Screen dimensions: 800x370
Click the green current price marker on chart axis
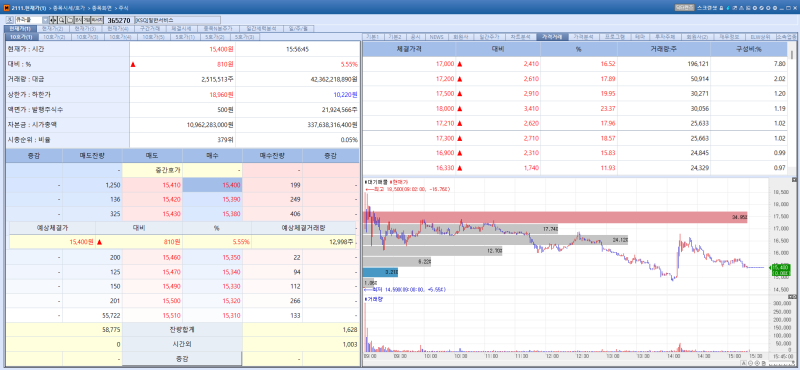[x=780, y=269]
